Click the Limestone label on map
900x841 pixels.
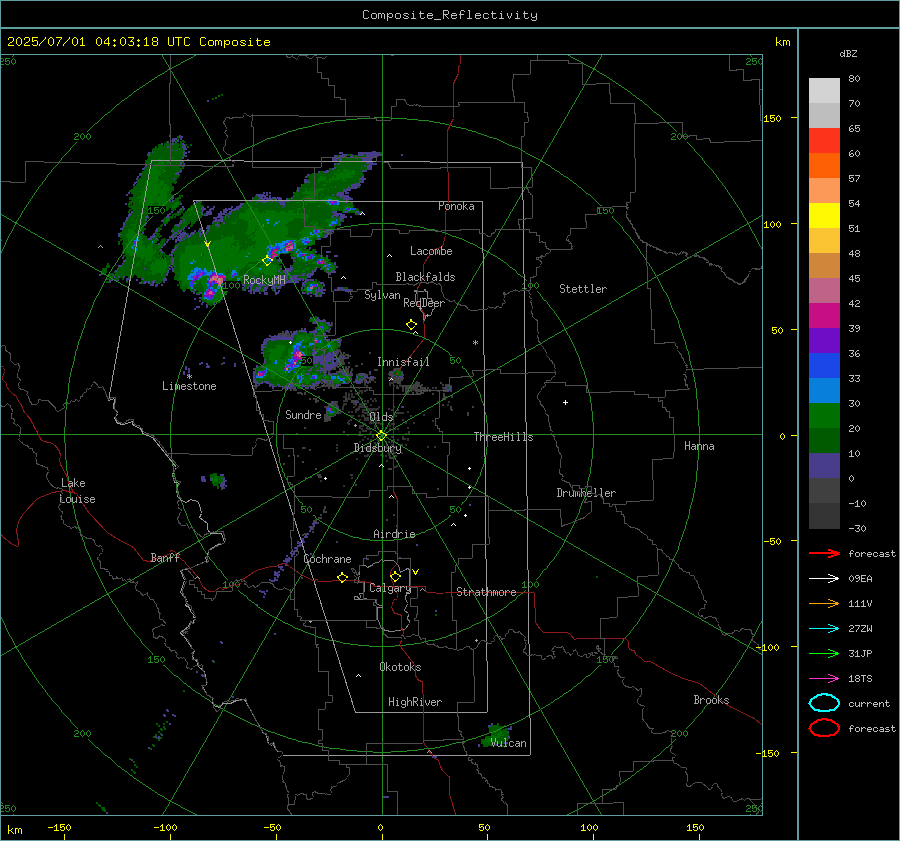point(189,386)
